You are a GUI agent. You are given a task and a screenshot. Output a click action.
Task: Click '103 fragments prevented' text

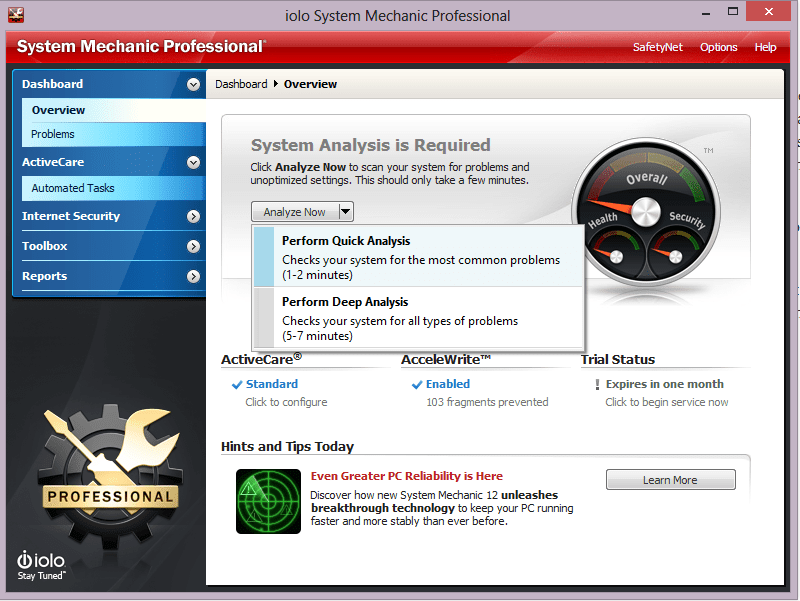(x=487, y=402)
